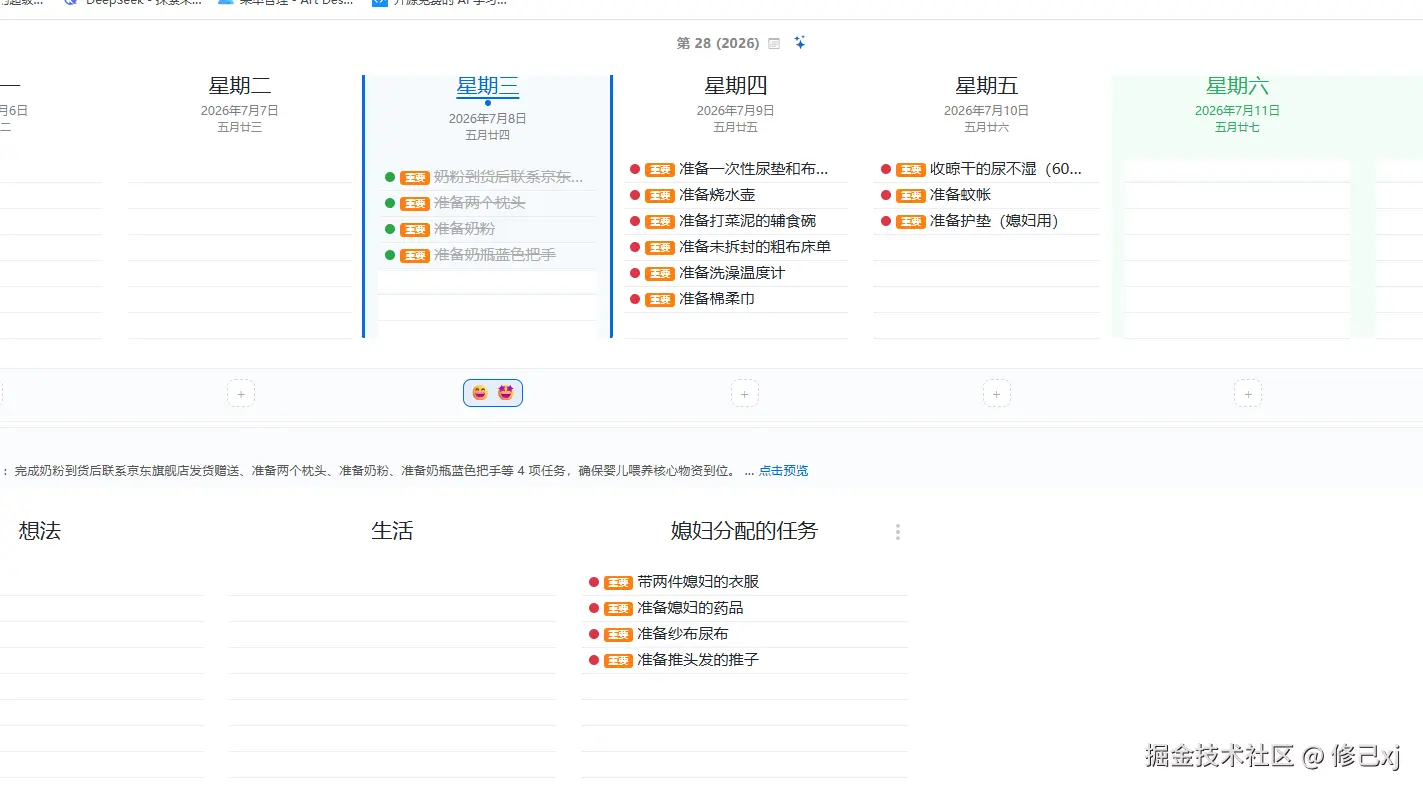The height and width of the screenshot is (793, 1423).
Task: Click the first empty row under 生活
Action: point(392,583)
